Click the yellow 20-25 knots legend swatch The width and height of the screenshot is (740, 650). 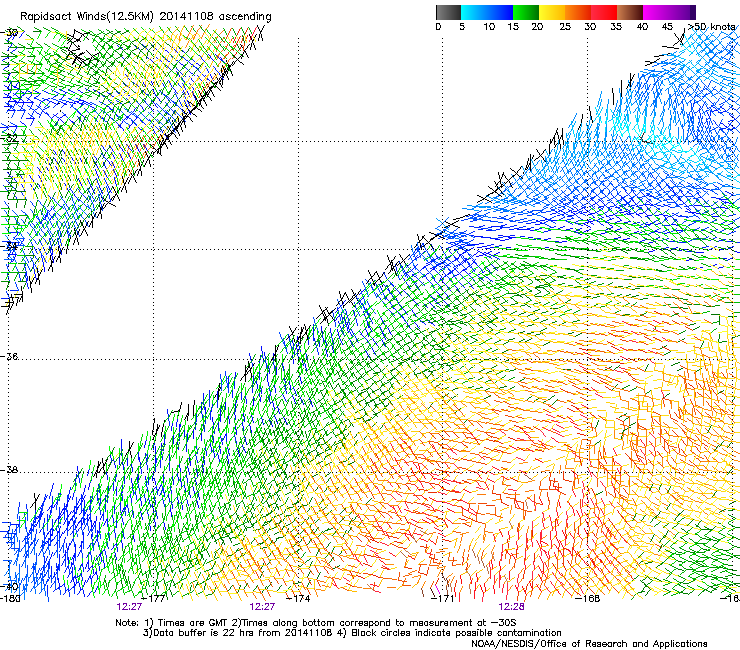(552, 12)
